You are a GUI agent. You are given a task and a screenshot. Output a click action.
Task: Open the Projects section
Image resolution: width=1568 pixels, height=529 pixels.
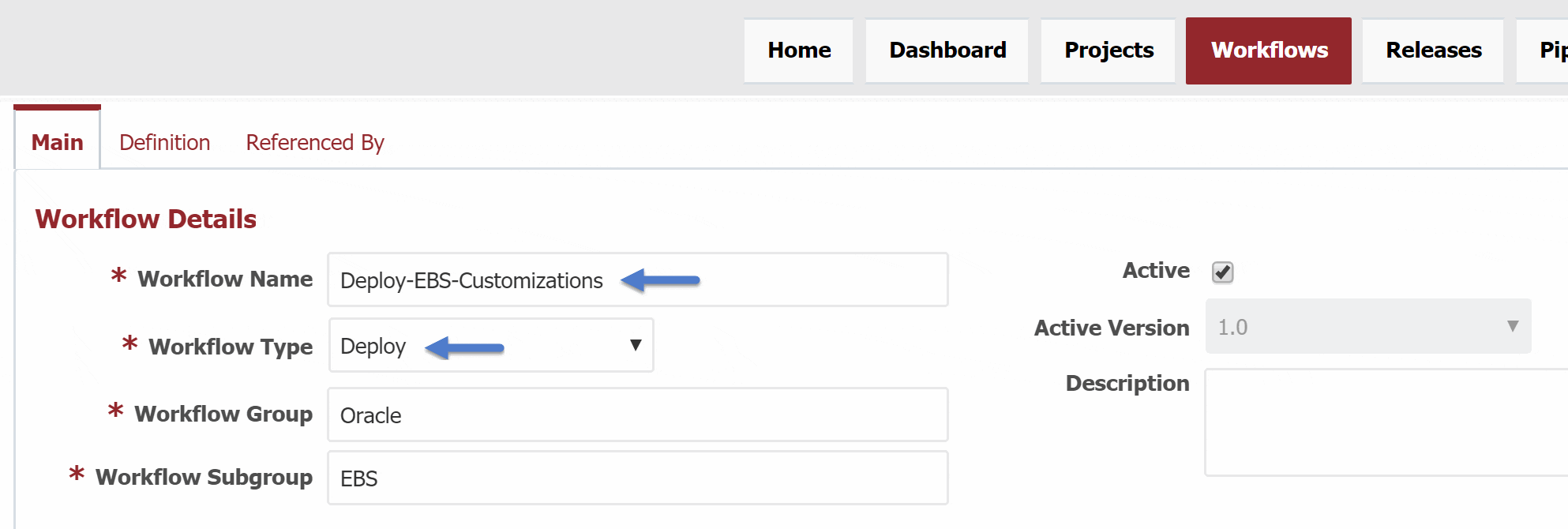(x=1108, y=51)
